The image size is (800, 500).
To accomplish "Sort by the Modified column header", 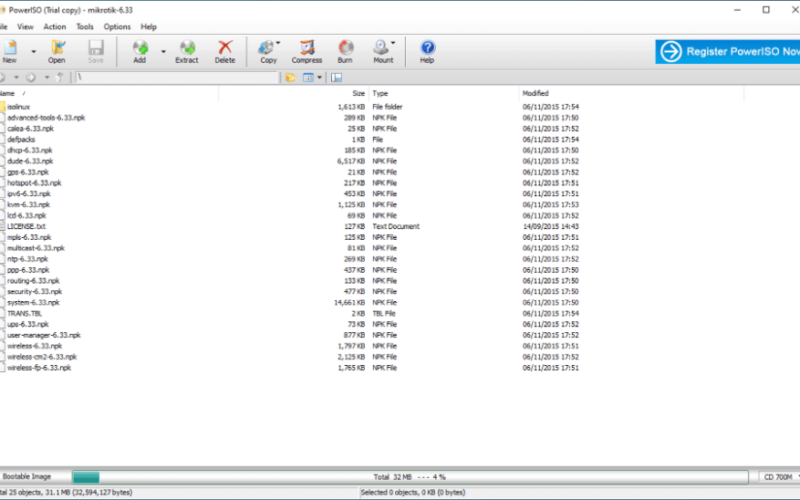I will point(631,93).
